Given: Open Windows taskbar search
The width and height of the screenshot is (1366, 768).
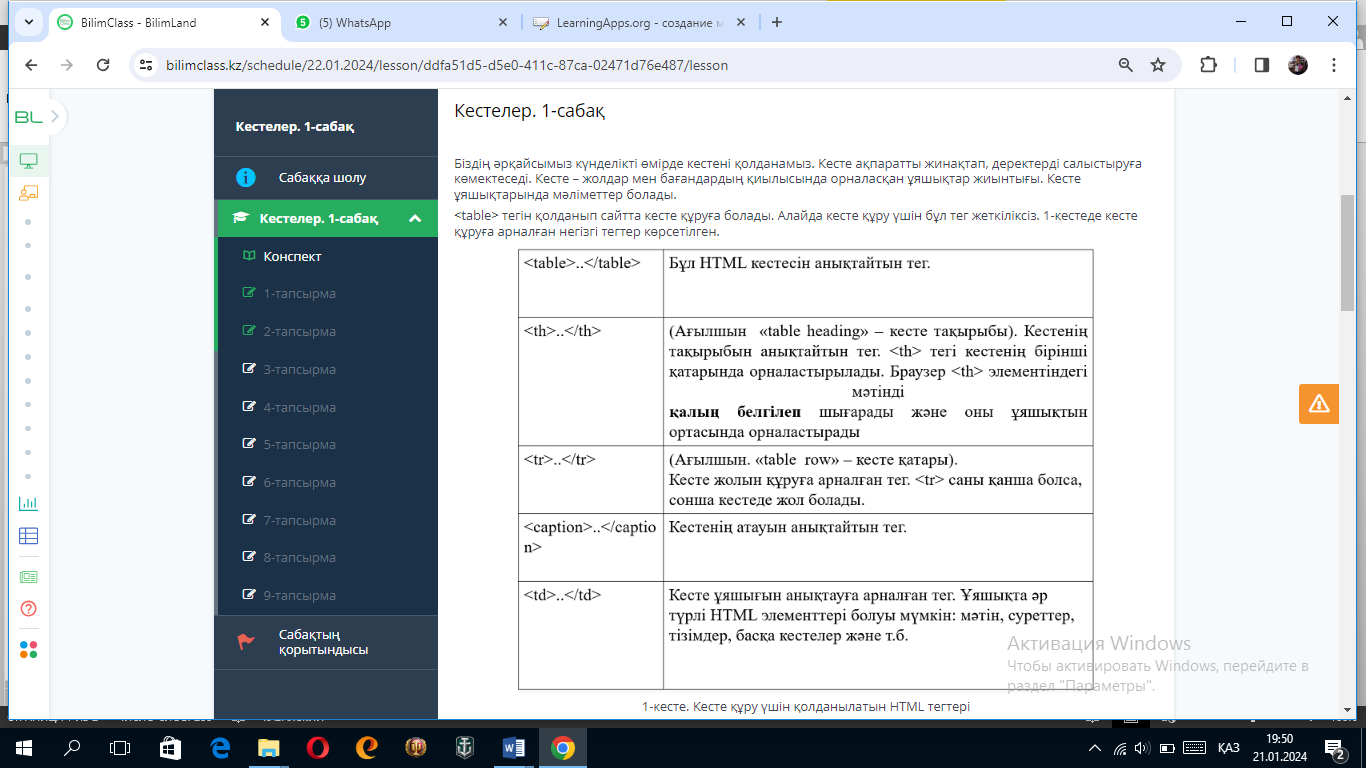Looking at the screenshot, I should pyautogui.click(x=72, y=747).
